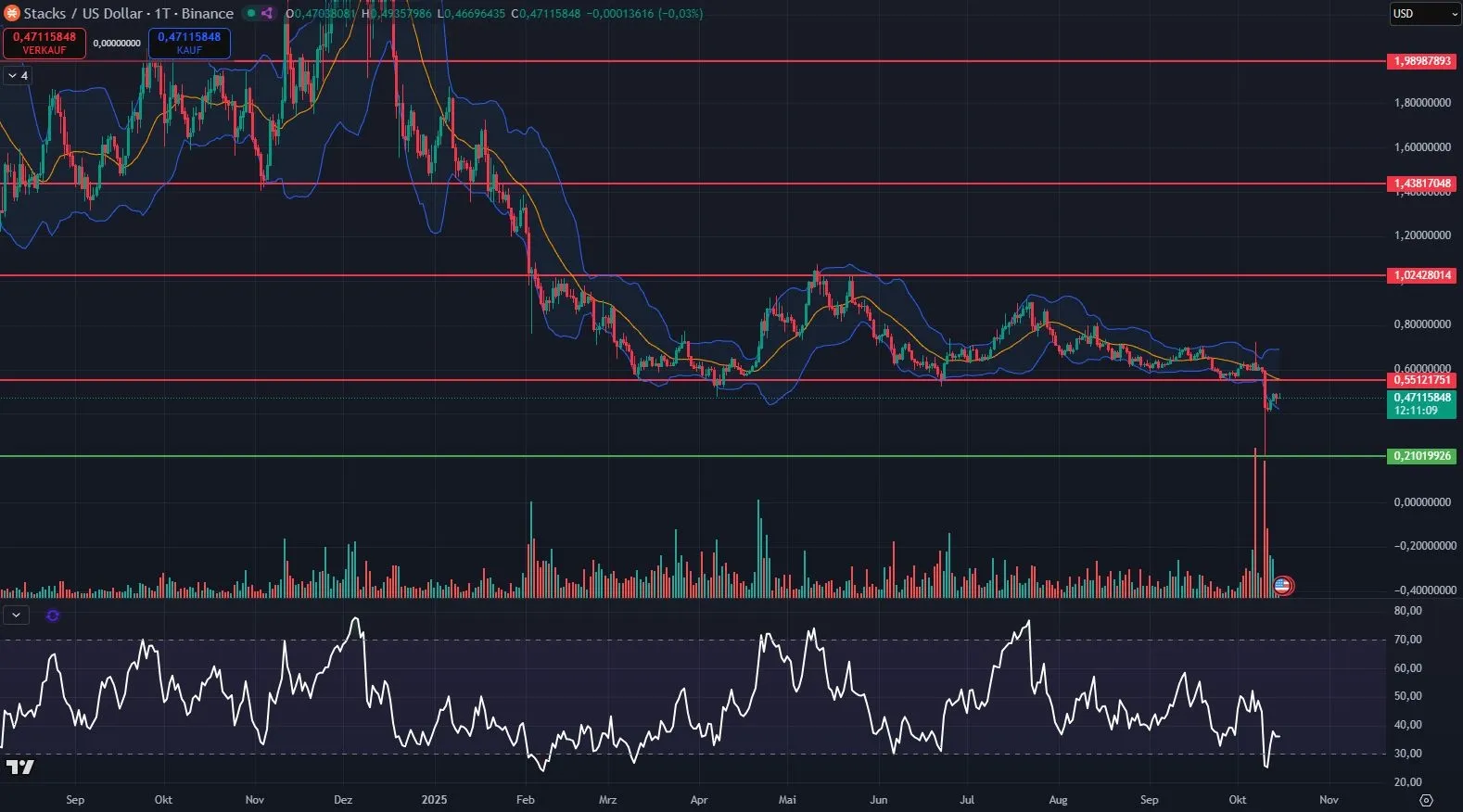Open the US flag economic event marker
The height and width of the screenshot is (812, 1463).
[x=1282, y=585]
